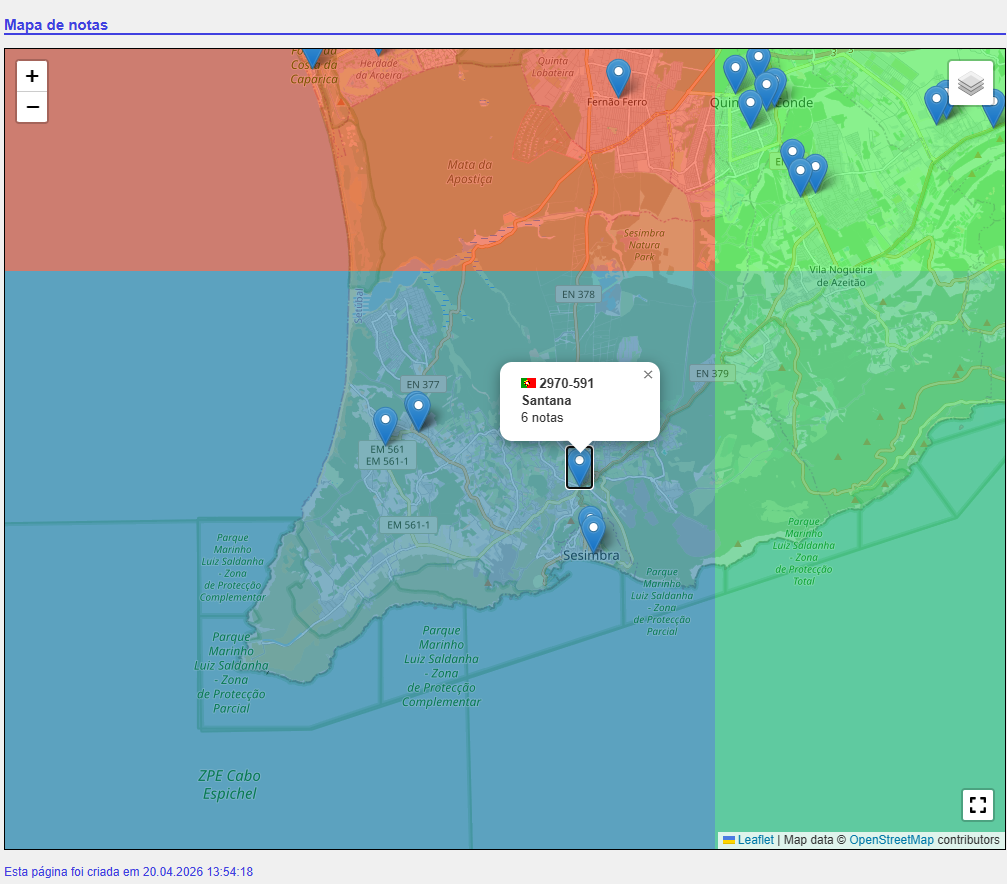Click the Portugal flag in popup
1007x884 pixels.
529,384
